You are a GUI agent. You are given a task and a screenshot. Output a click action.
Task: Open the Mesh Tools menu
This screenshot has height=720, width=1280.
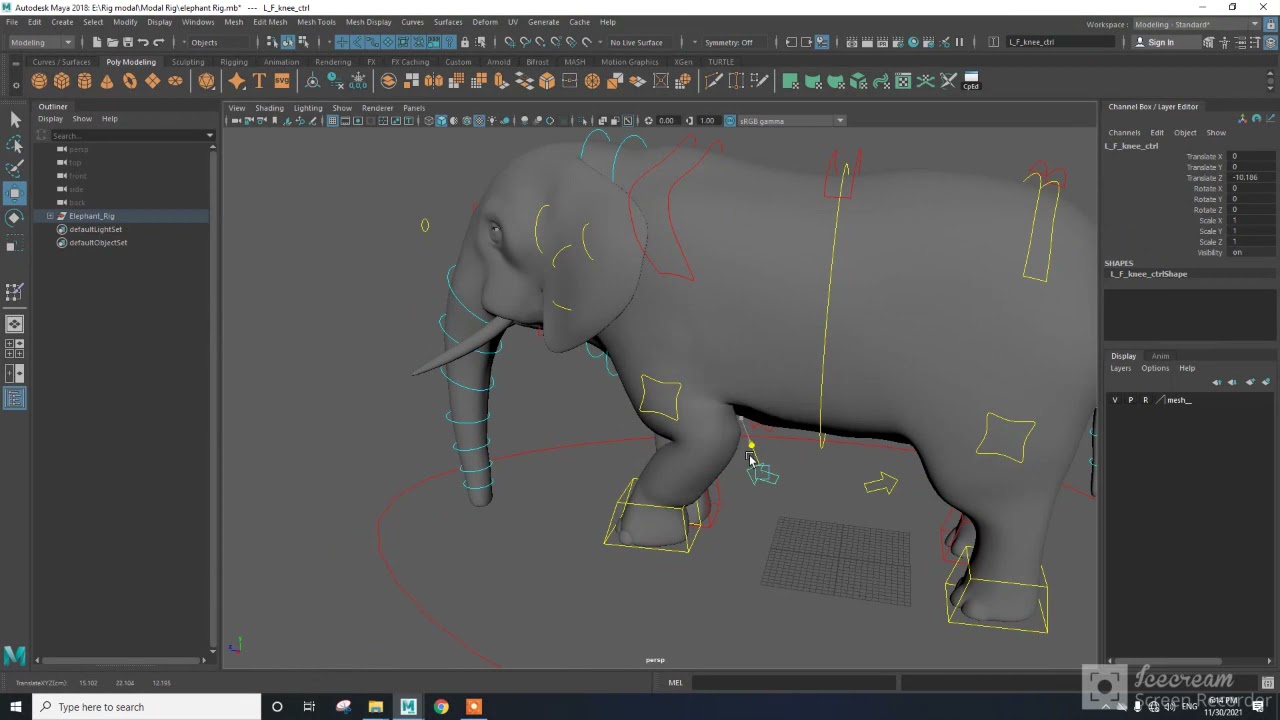[316, 22]
